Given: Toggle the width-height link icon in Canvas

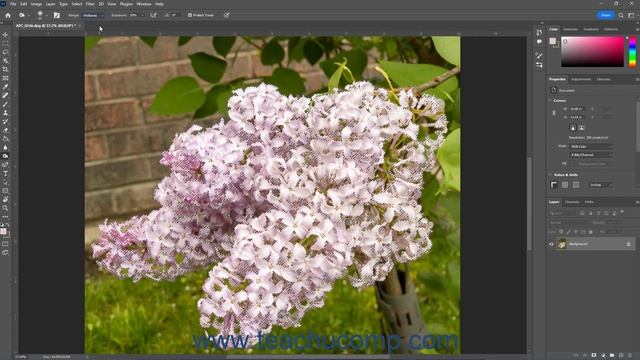Looking at the screenshot, I should 554,113.
